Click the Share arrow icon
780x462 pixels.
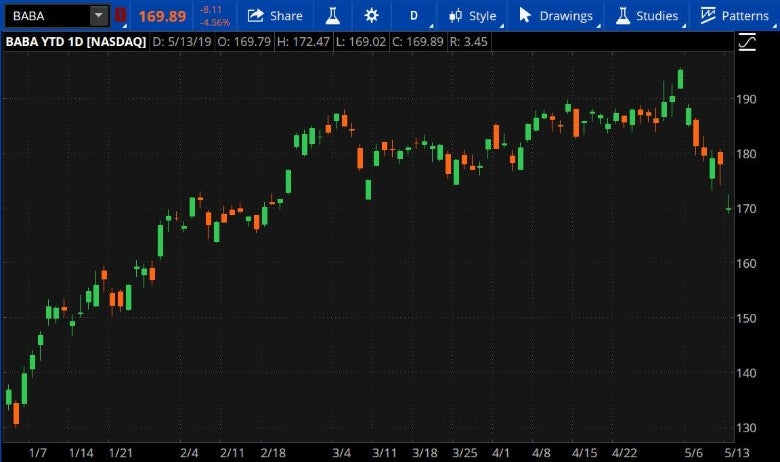[x=256, y=15]
